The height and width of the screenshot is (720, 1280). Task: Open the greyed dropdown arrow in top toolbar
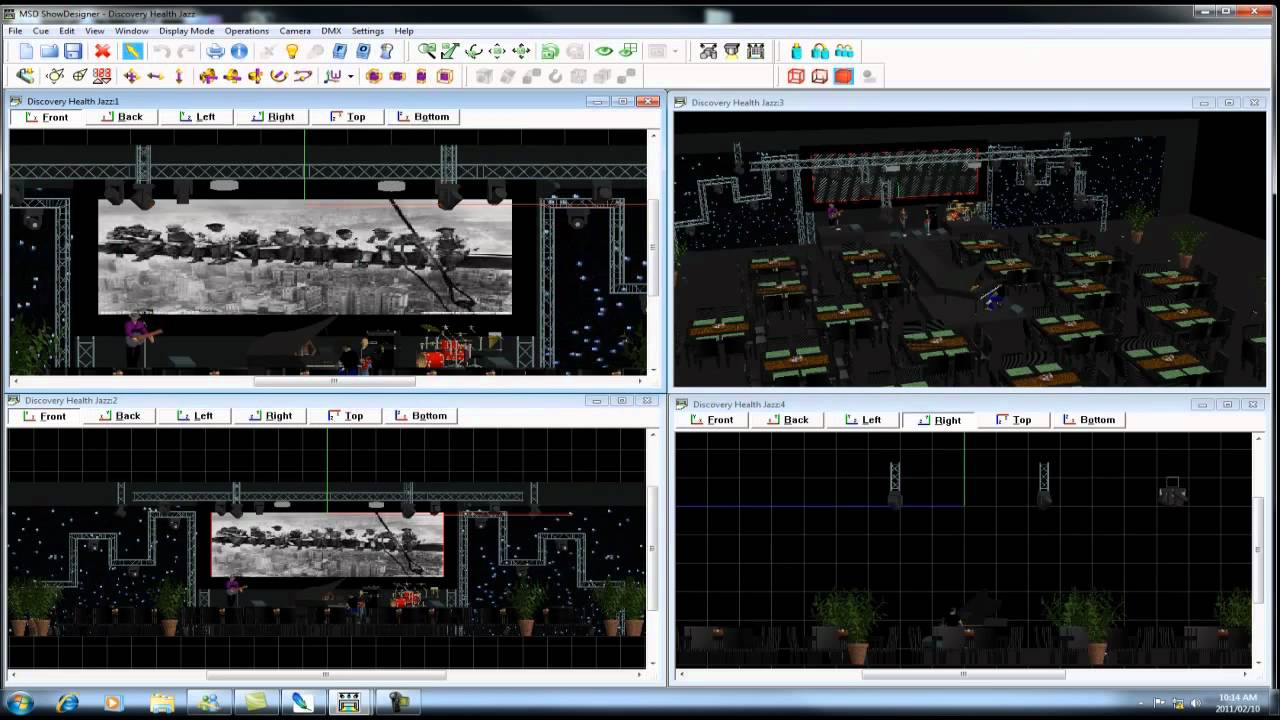click(x=676, y=51)
